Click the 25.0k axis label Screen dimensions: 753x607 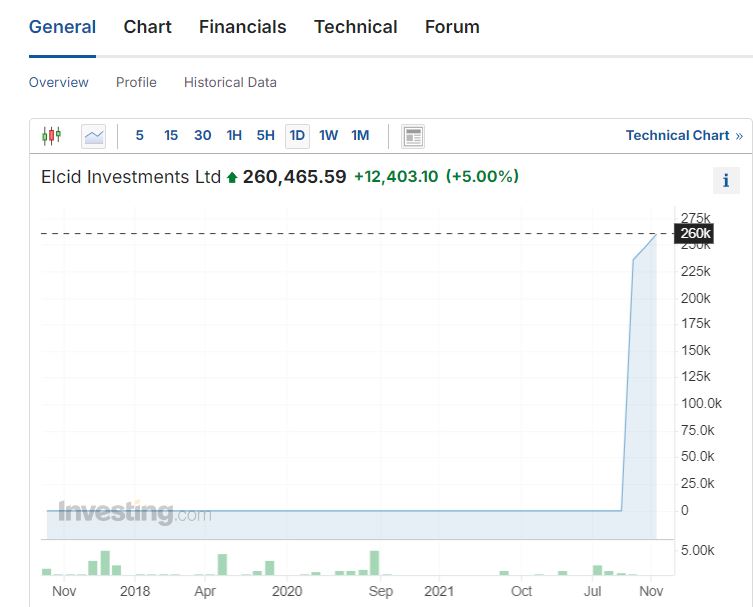point(697,483)
